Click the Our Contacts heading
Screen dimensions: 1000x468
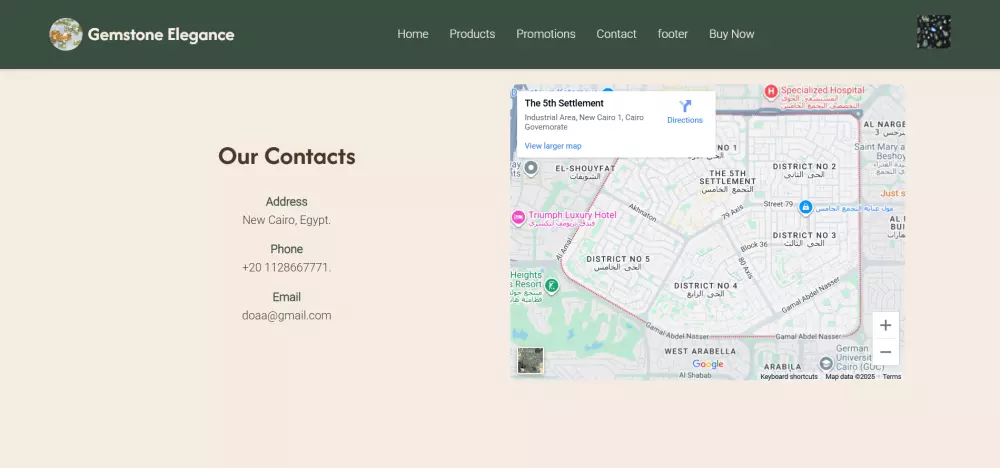[287, 156]
